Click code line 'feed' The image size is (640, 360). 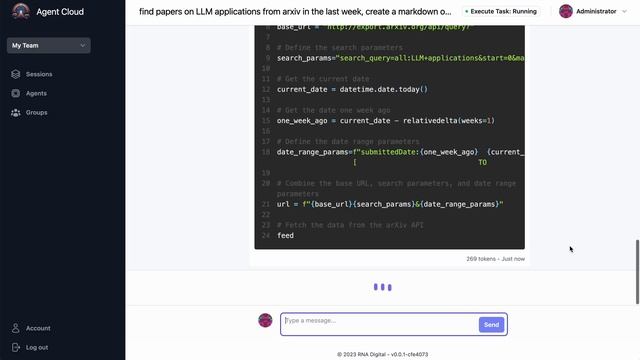pyautogui.click(x=285, y=236)
